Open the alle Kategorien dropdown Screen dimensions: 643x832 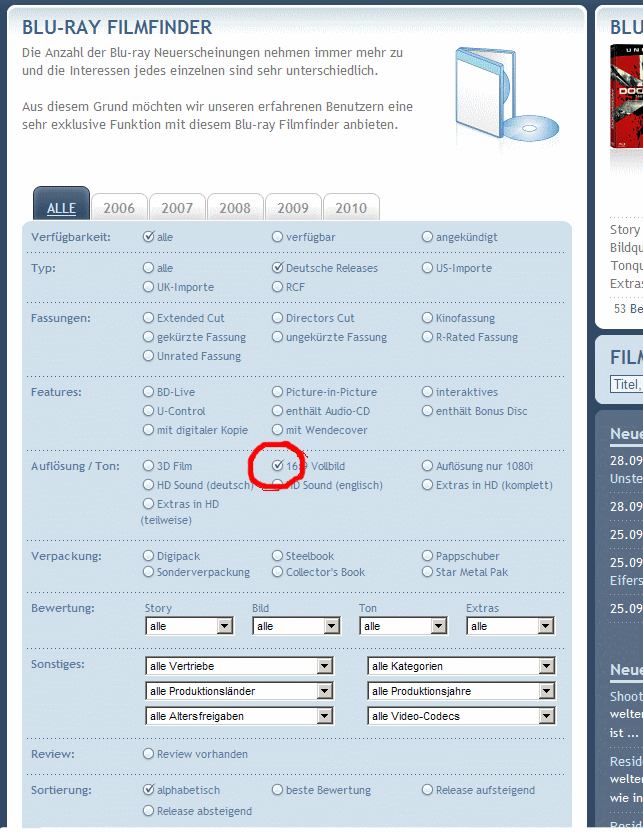click(x=461, y=666)
